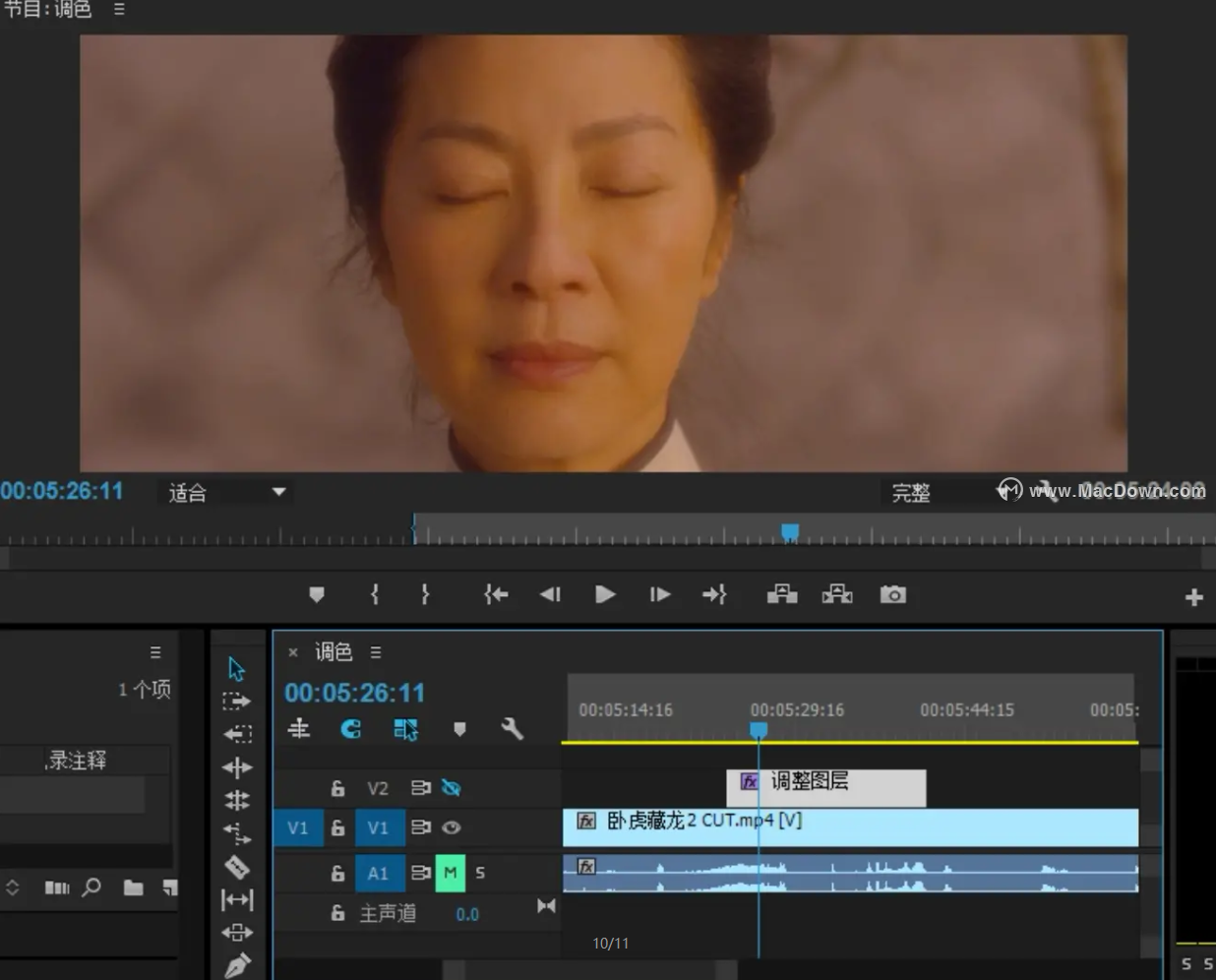
Task: Toggle Linked Selection in the timeline
Action: 405,729
